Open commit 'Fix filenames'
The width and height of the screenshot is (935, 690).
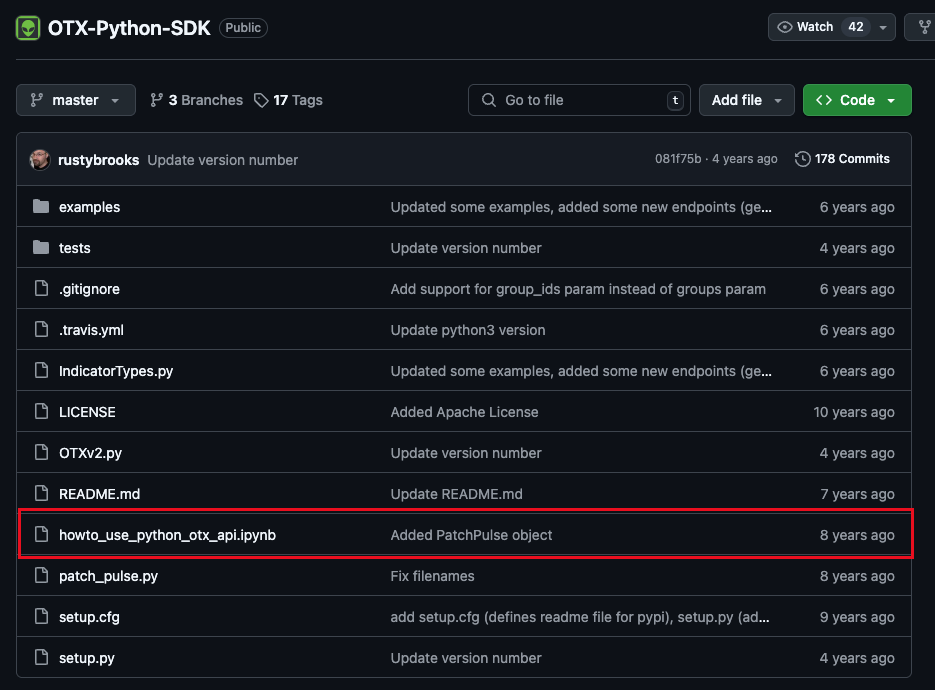pyautogui.click(x=432, y=576)
